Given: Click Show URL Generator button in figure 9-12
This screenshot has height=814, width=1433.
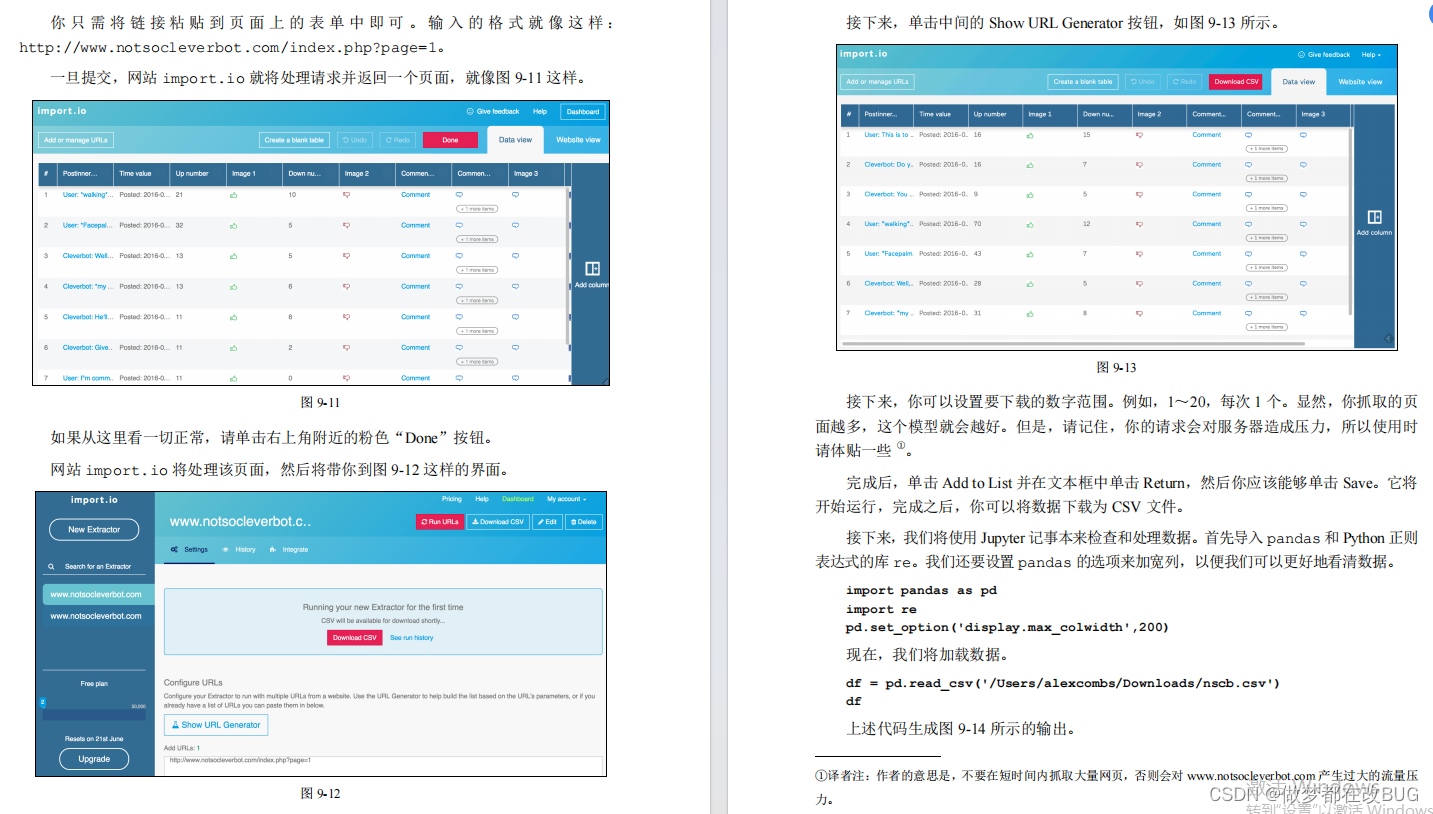Looking at the screenshot, I should 216,725.
